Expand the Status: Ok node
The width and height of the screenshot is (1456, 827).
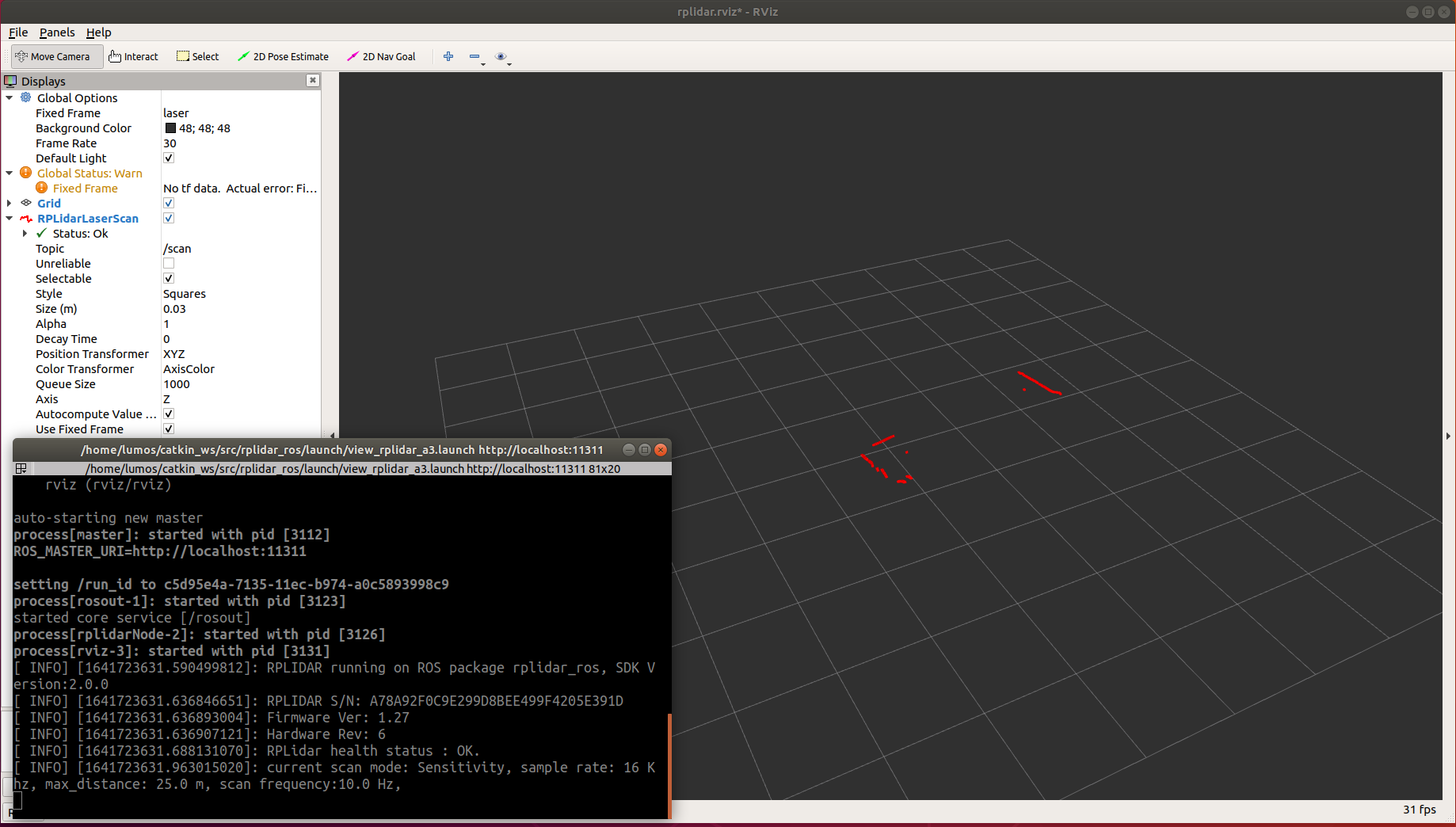(25, 233)
